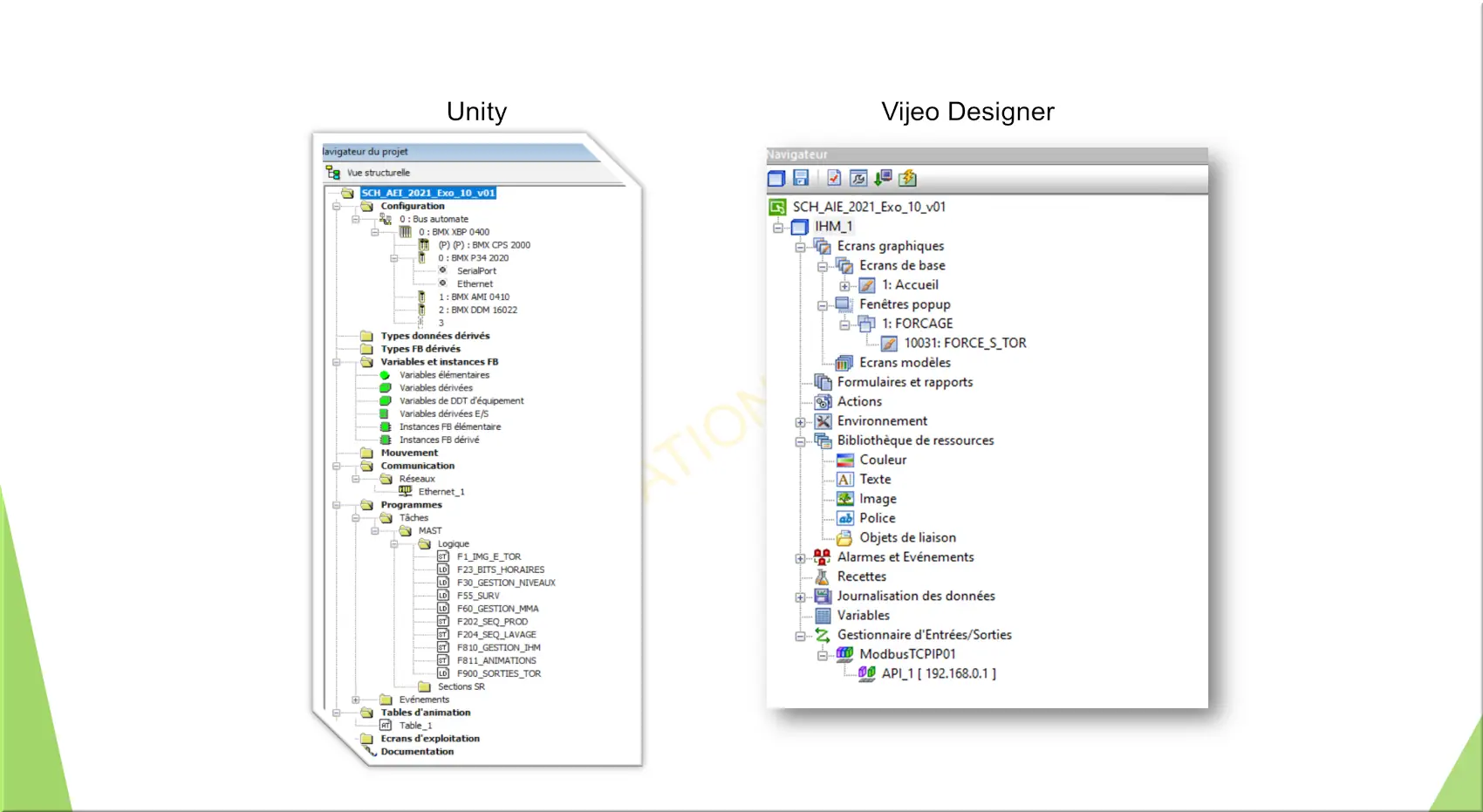The image size is (1483, 812).
Task: Click the Texte 'A' icon
Action: [844, 480]
